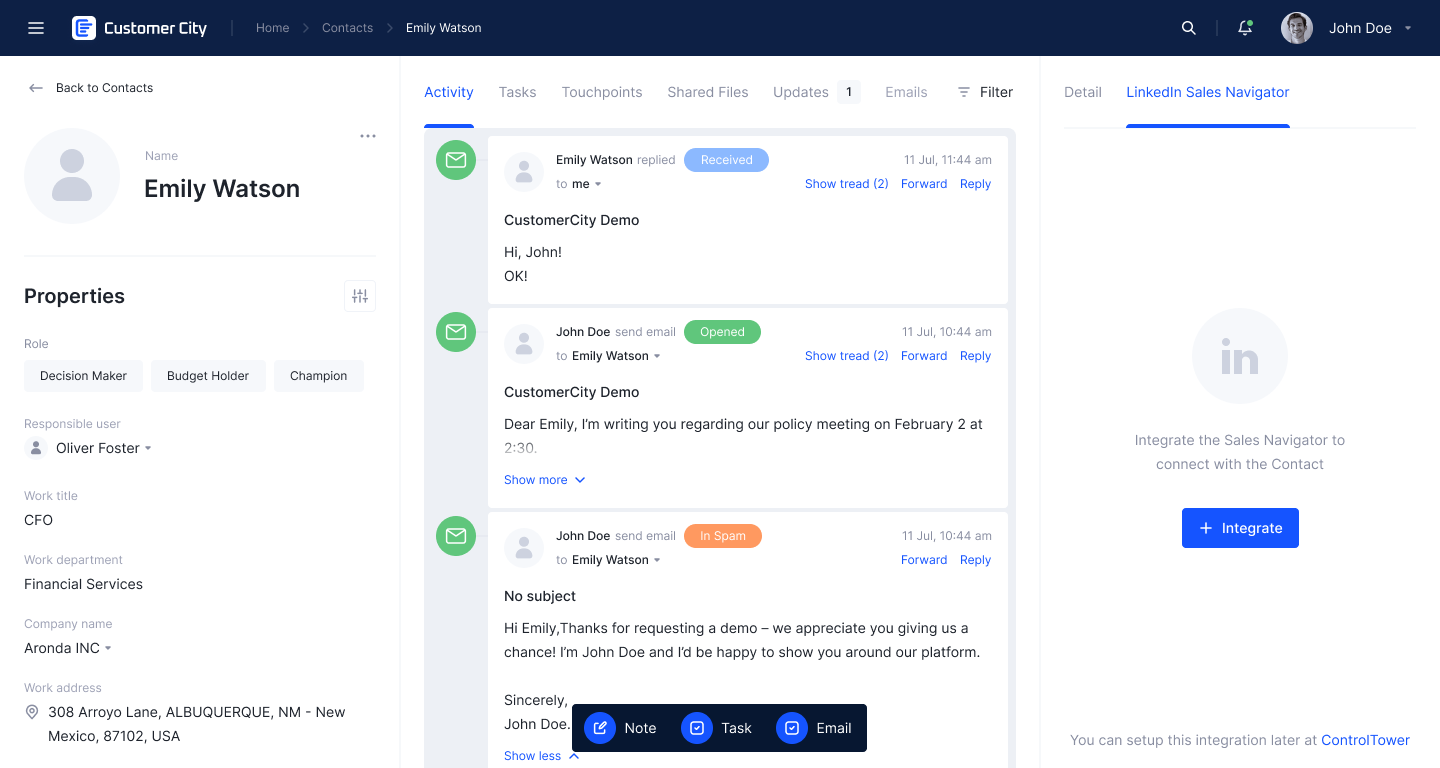Click the Financial Services department value

coord(83,584)
